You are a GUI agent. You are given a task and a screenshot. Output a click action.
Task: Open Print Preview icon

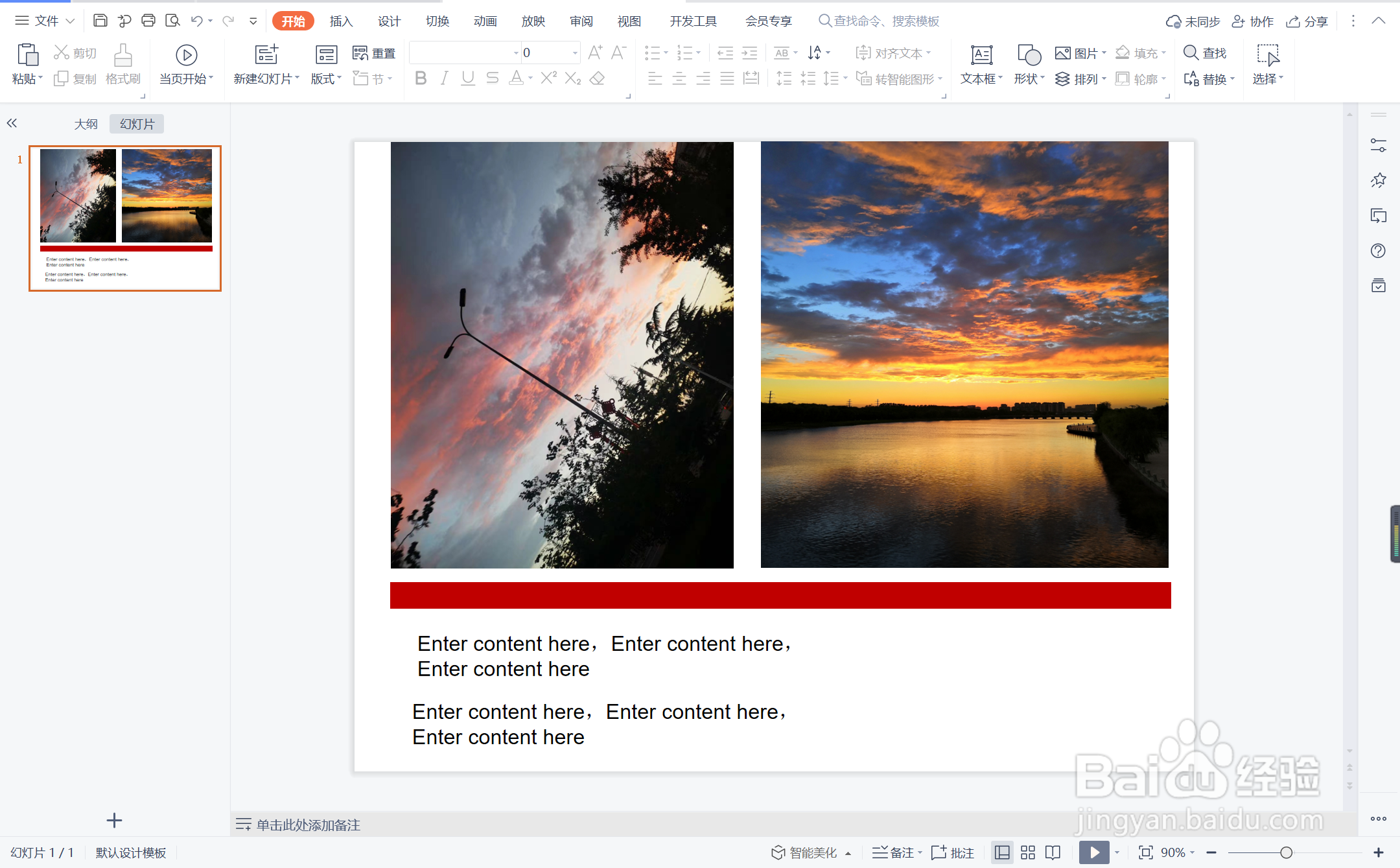[172, 21]
